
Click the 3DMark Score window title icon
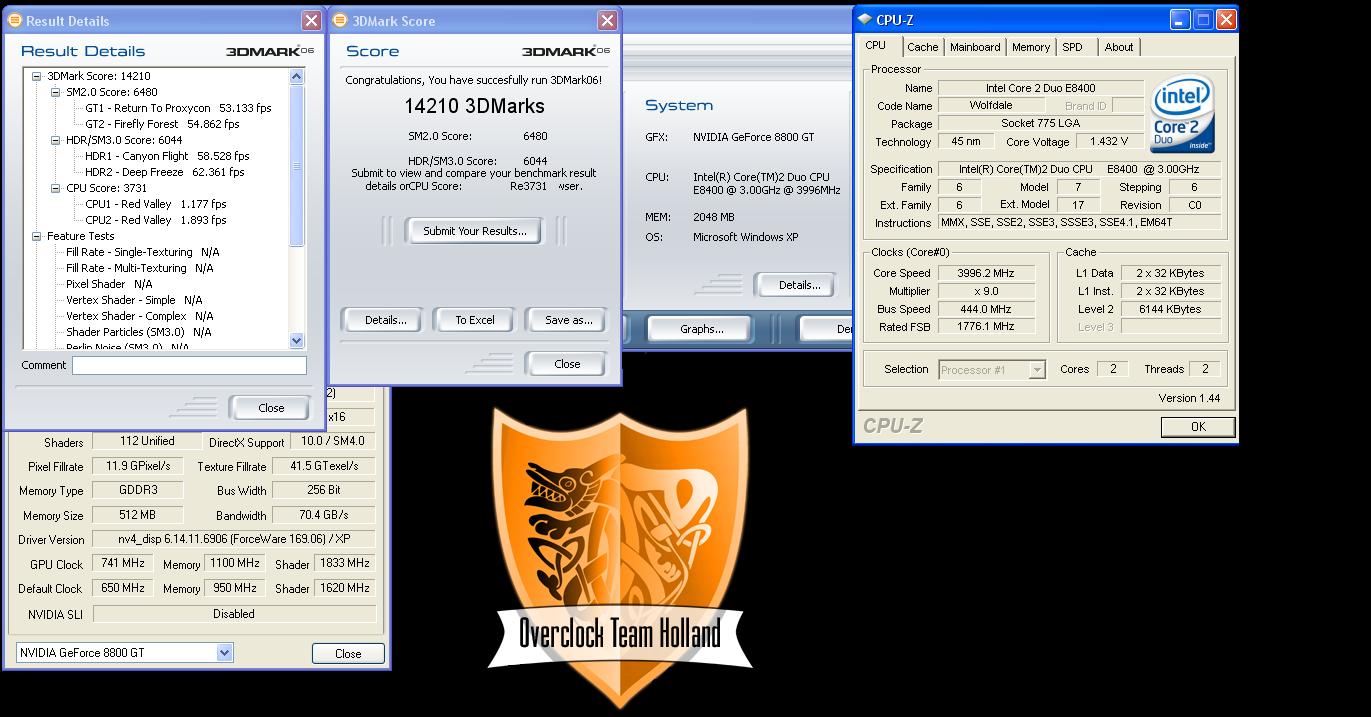click(x=339, y=20)
